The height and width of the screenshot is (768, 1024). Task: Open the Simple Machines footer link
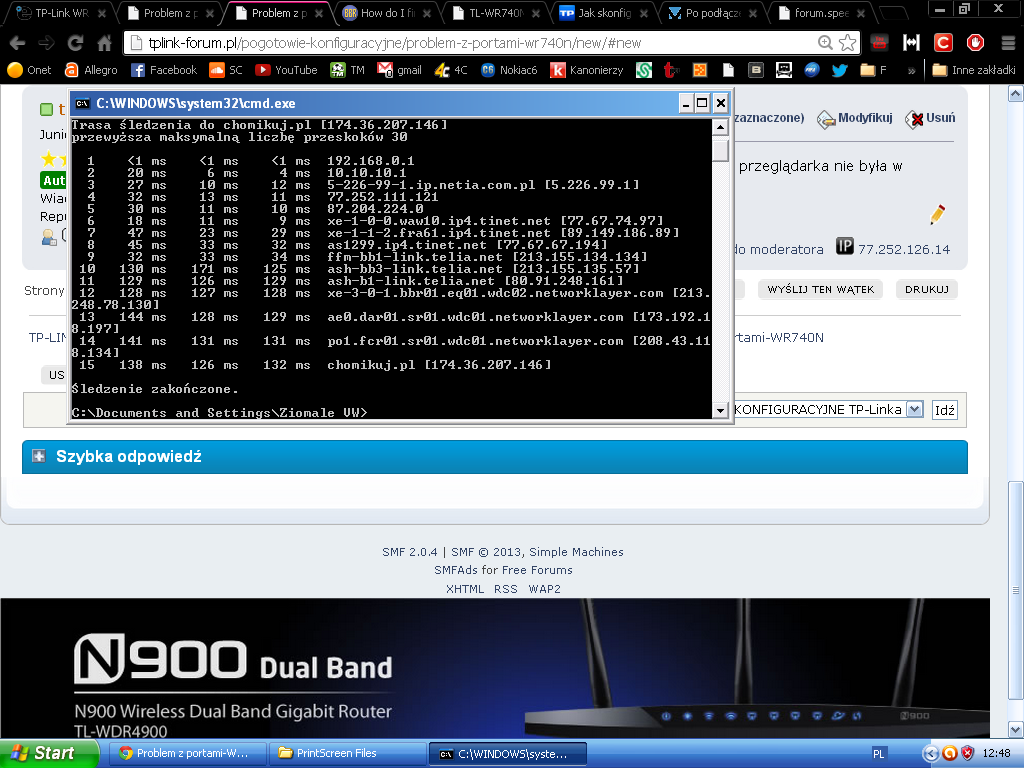(576, 552)
